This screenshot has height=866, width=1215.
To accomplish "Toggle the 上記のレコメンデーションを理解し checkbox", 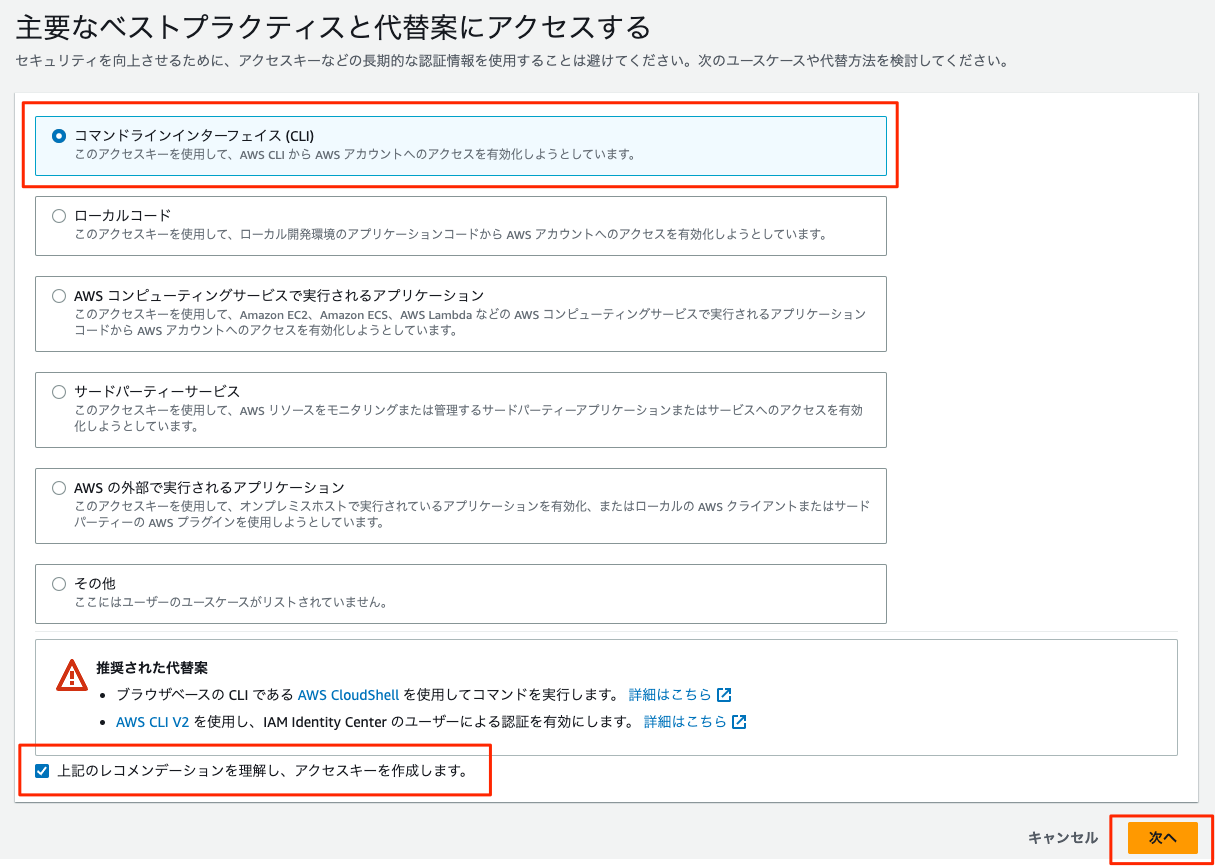I will (x=42, y=771).
